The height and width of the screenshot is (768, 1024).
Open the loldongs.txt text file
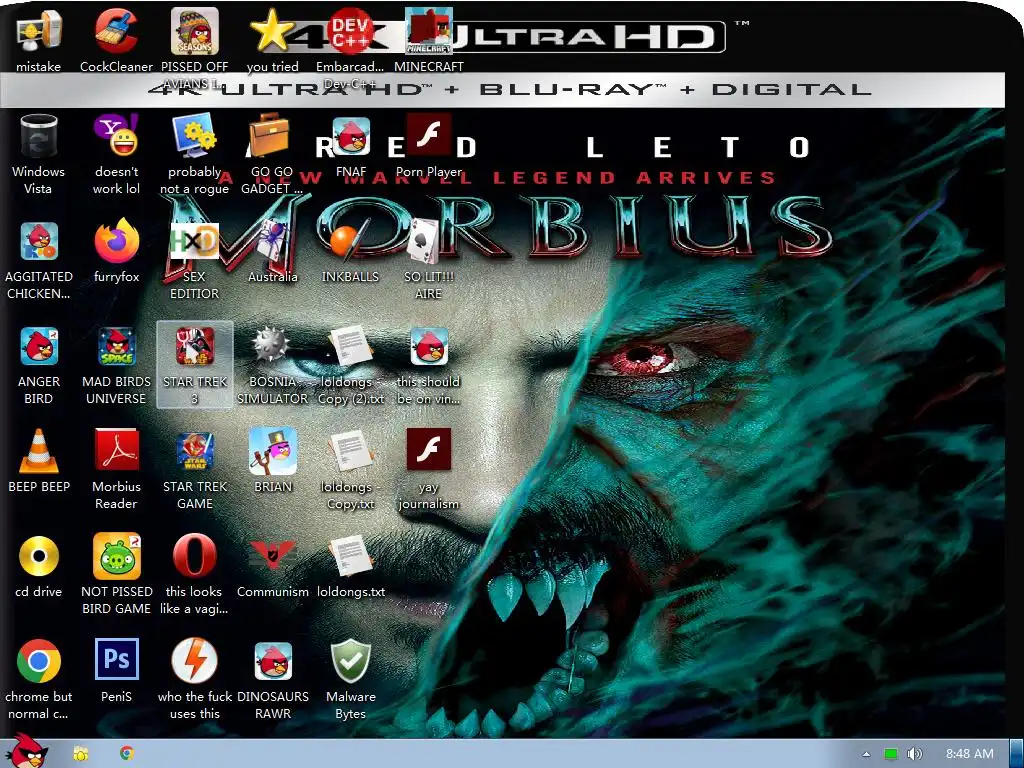[x=351, y=556]
